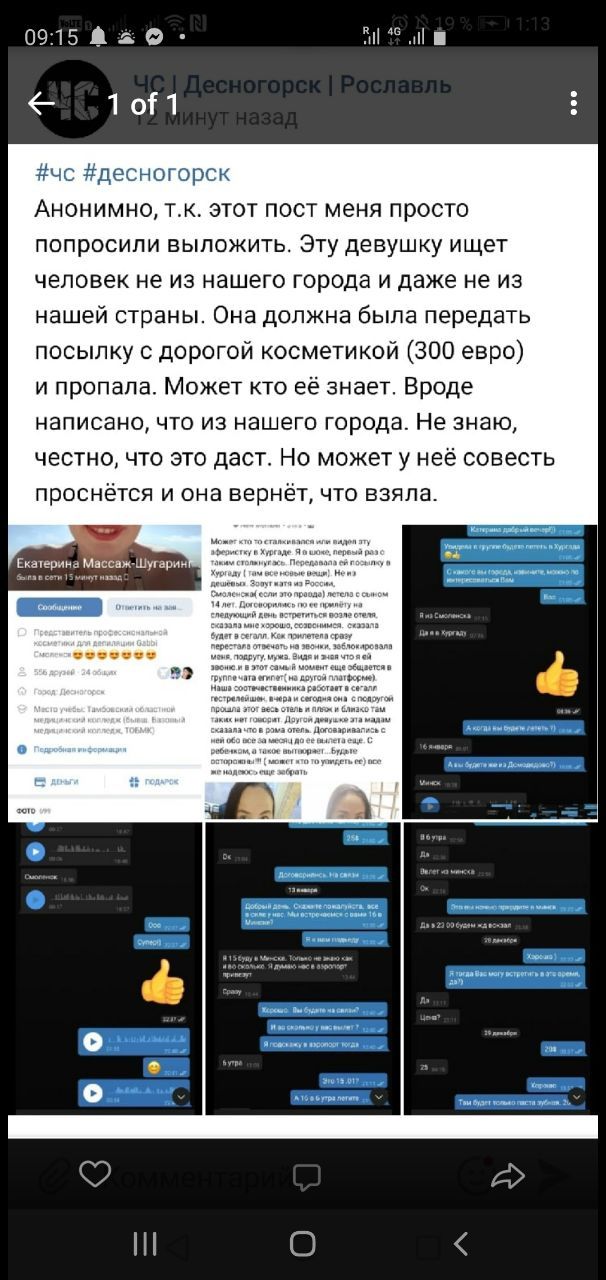
Task: Tap the back arrow in the viewer header
Action: tap(41, 103)
